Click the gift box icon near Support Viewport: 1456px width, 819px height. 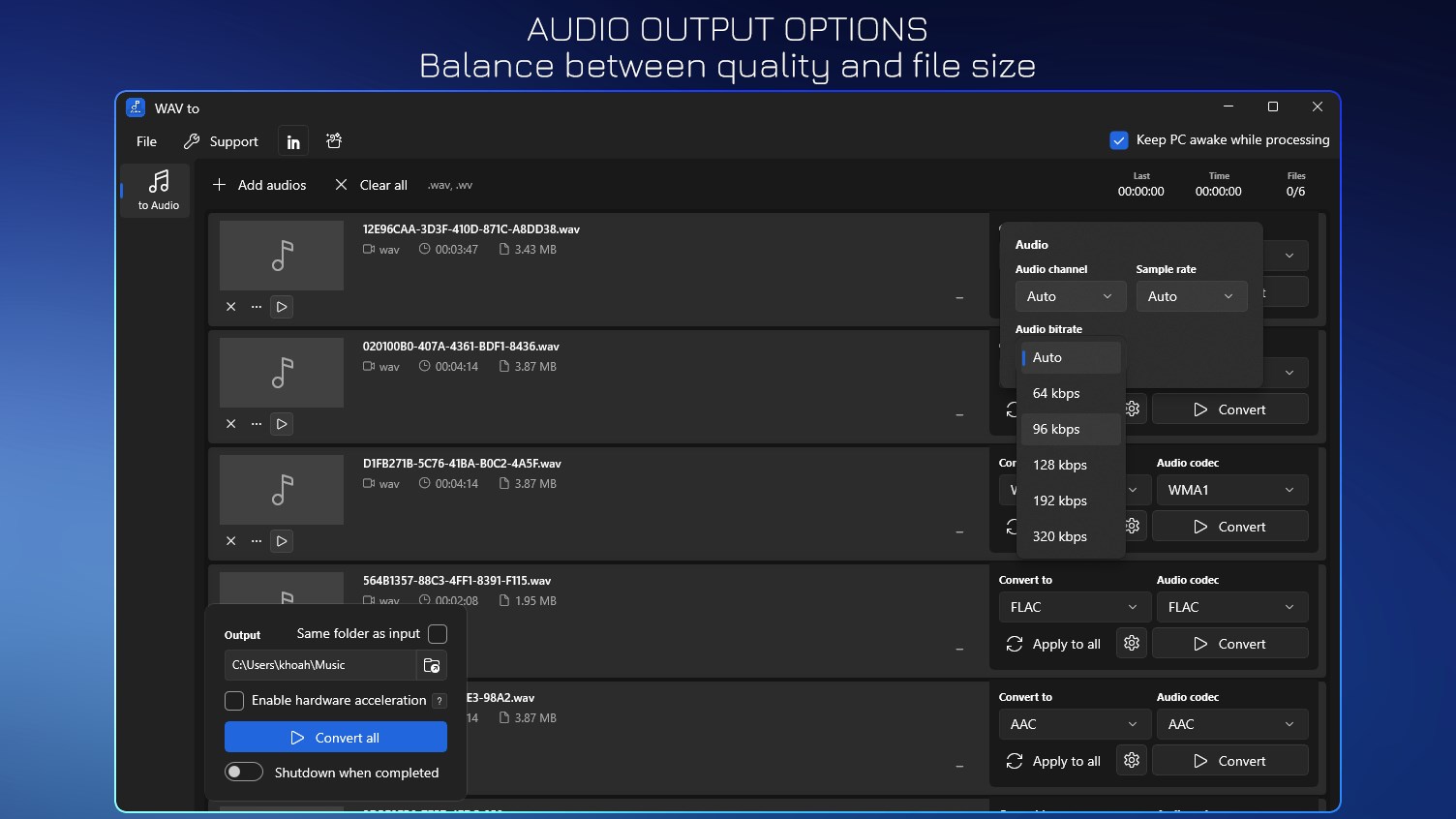click(x=333, y=140)
